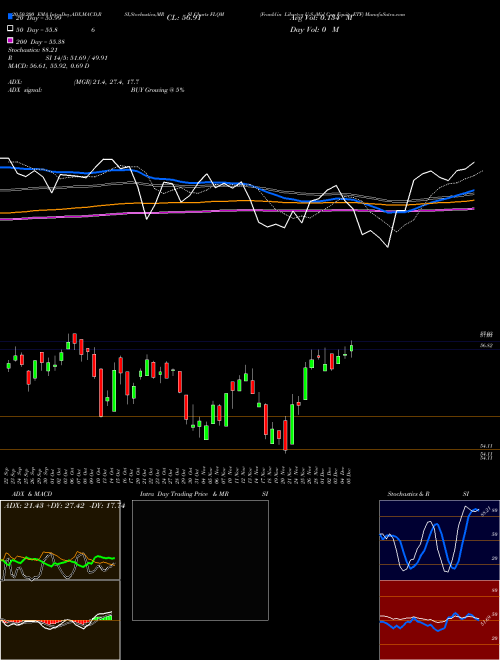
Task: Click the 'Intra Day Trading Price & MR' title
Action: (184, 494)
